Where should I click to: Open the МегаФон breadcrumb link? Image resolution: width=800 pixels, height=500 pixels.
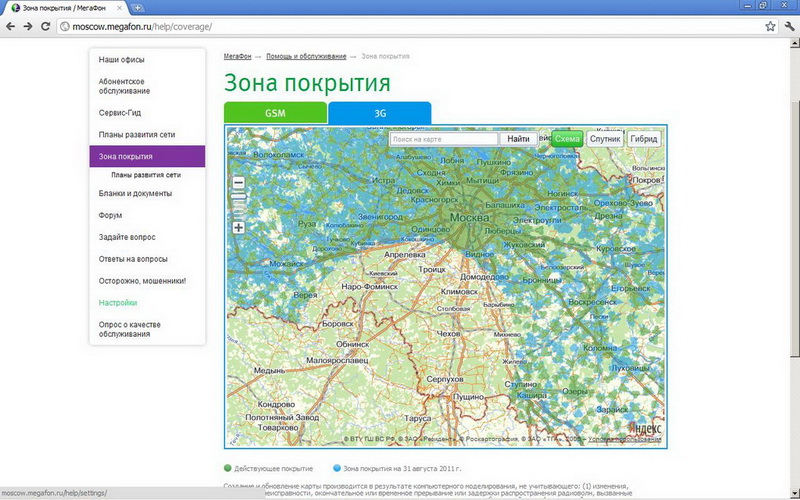[237, 56]
